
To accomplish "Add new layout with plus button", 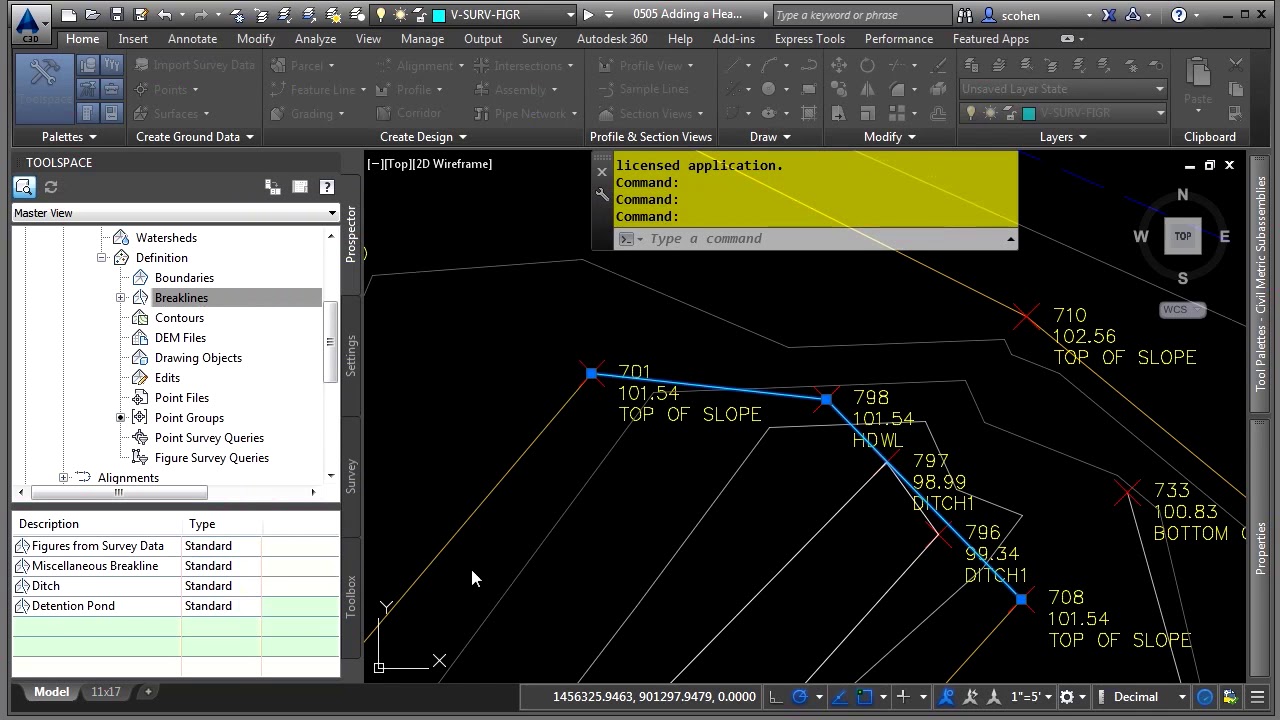I will pyautogui.click(x=148, y=692).
